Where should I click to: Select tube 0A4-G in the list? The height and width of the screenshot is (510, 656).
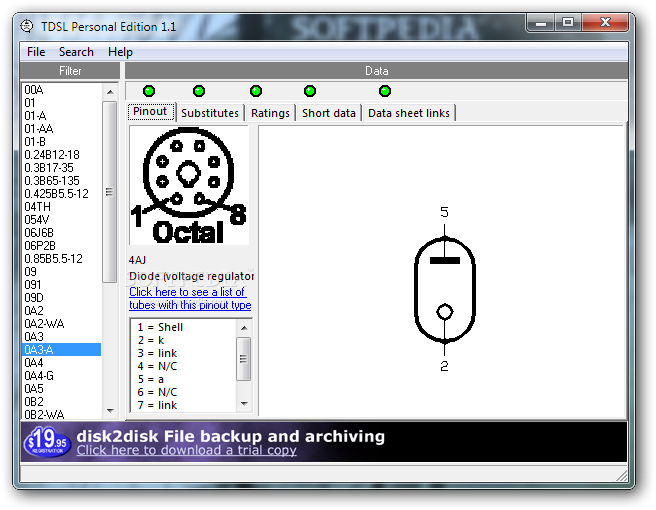click(x=62, y=375)
